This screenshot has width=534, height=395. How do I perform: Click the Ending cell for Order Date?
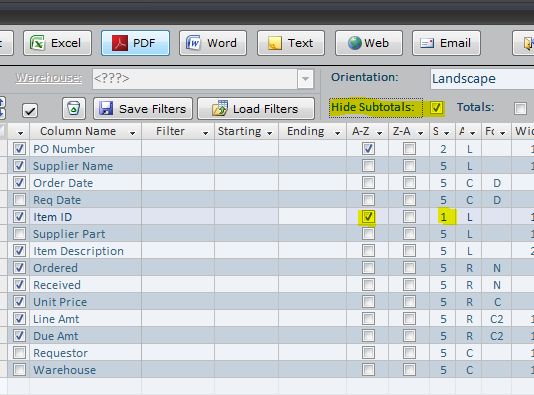312,183
